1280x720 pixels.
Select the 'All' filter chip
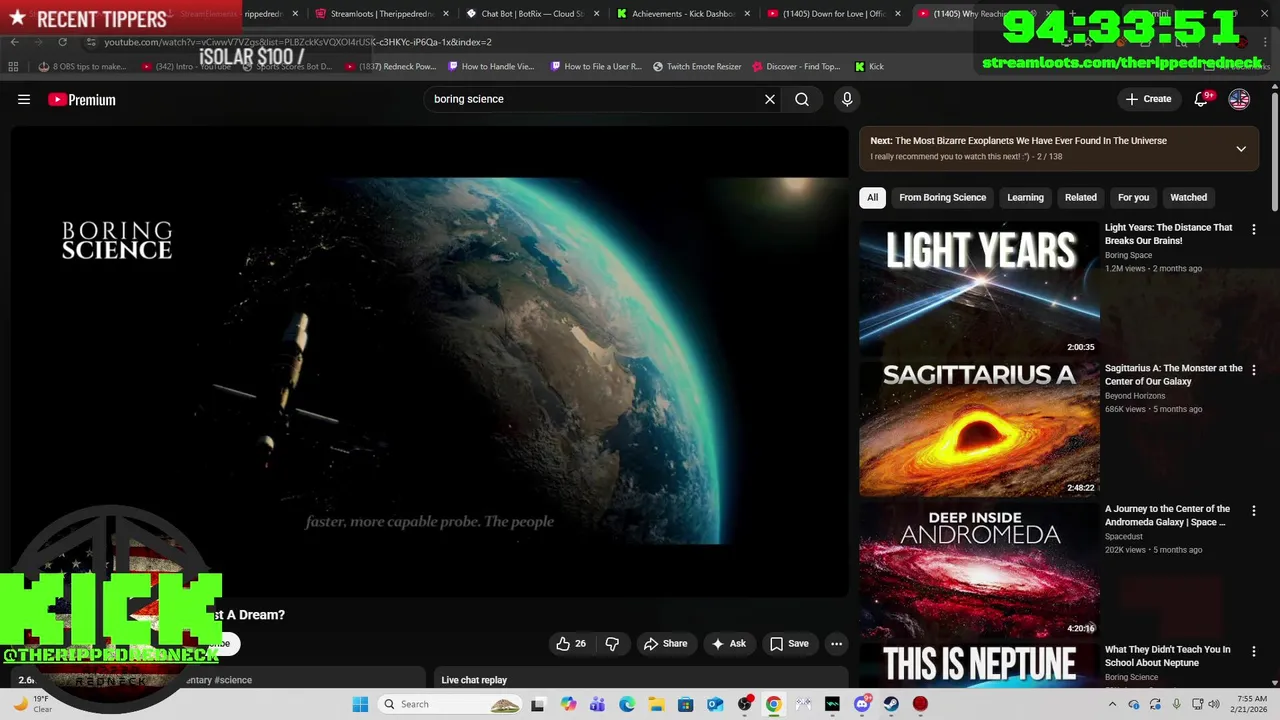pyautogui.click(x=872, y=197)
